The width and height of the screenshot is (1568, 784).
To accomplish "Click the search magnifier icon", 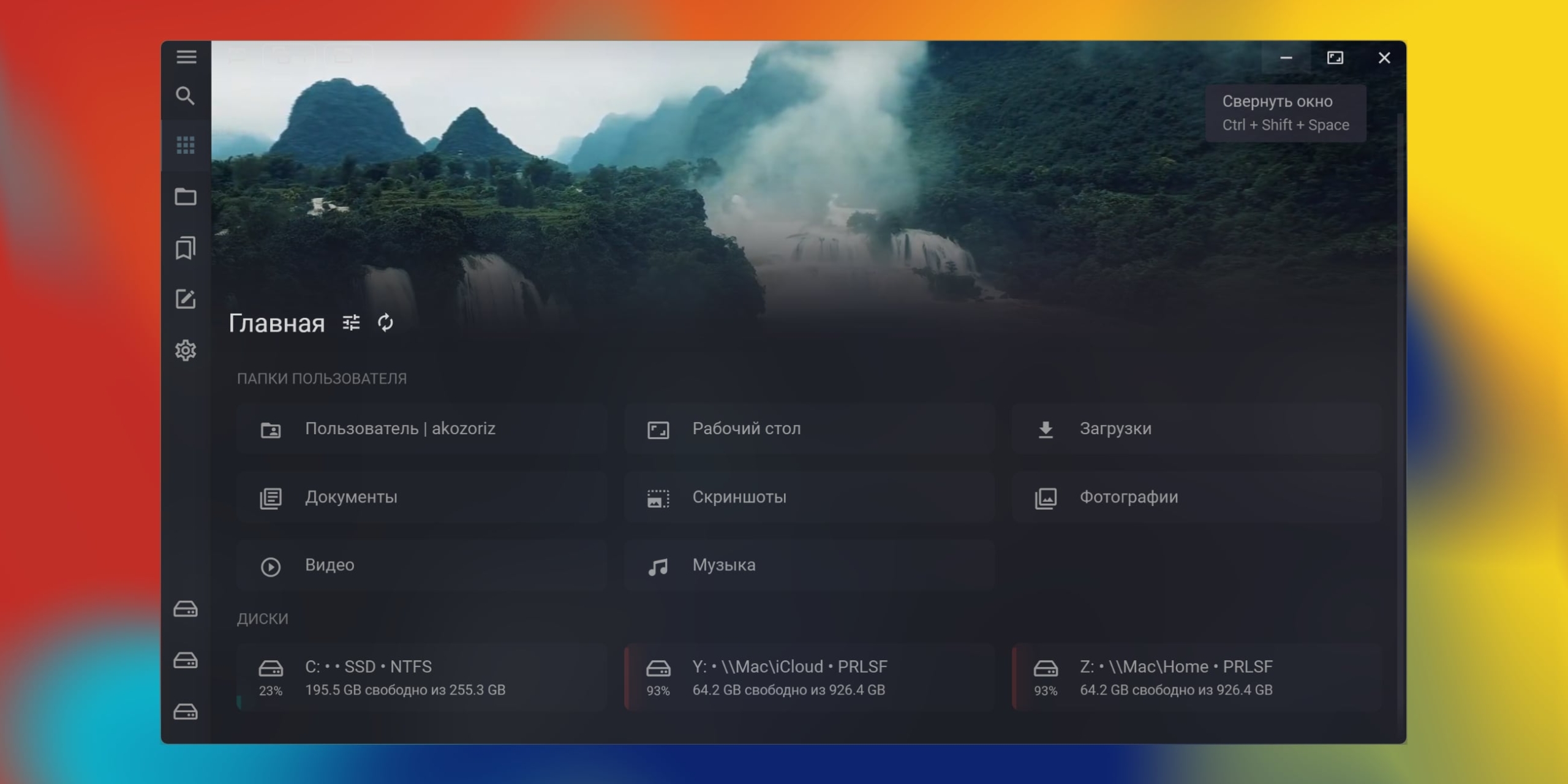I will coord(186,96).
